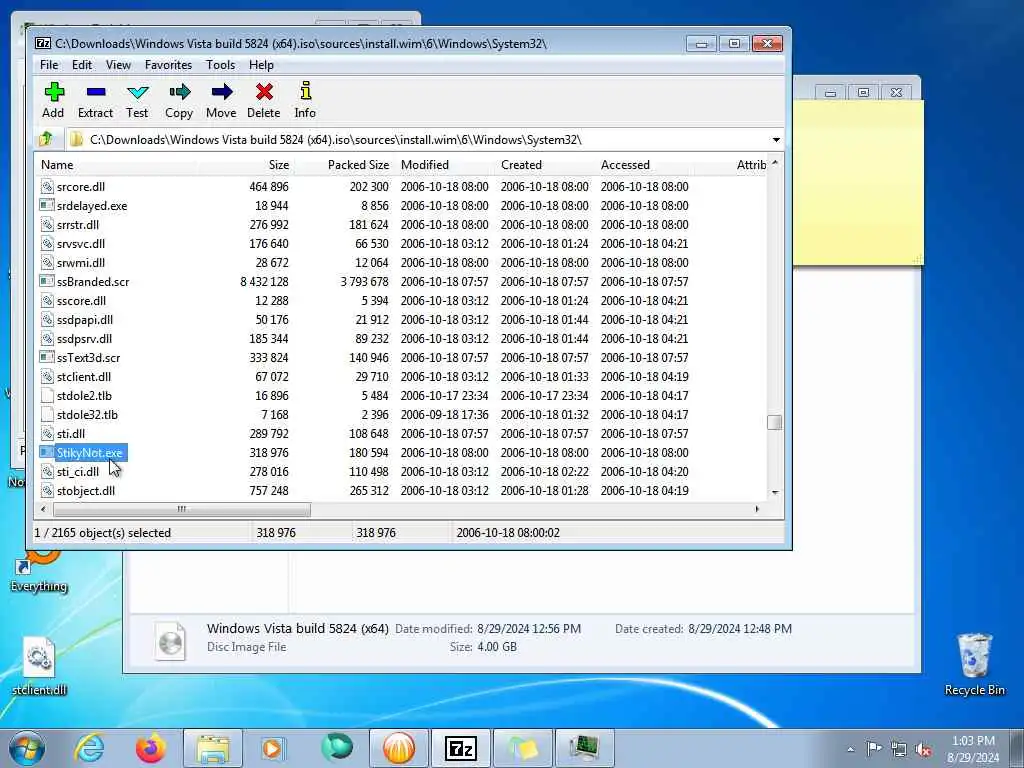Open the stclient.dll desktop icon

(39, 666)
